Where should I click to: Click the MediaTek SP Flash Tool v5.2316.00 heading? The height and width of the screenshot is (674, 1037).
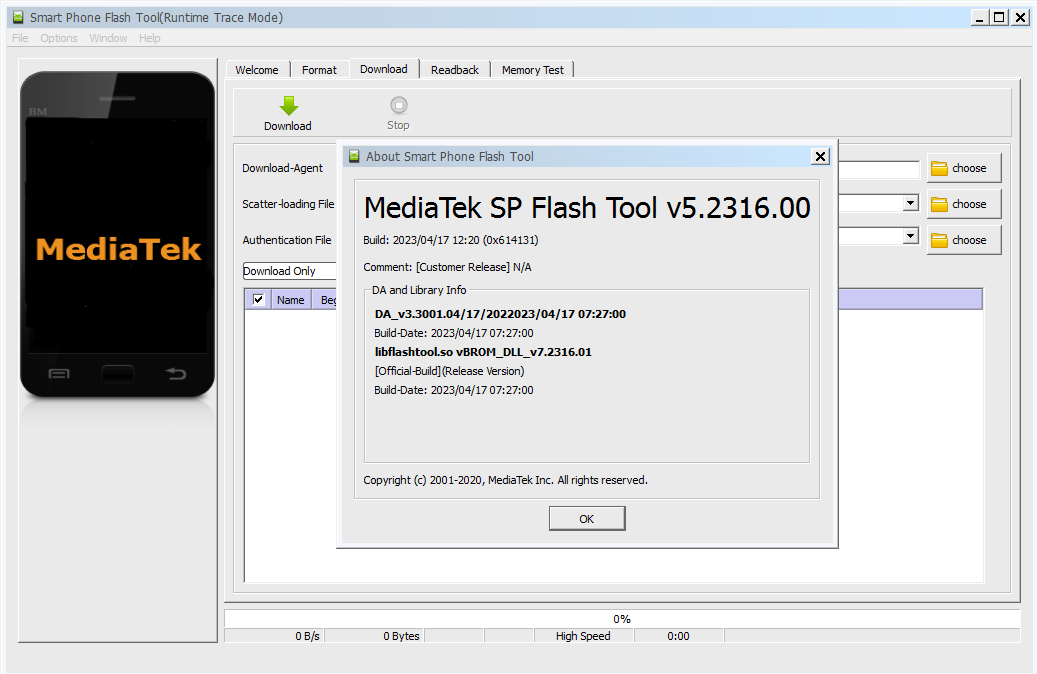(587, 208)
